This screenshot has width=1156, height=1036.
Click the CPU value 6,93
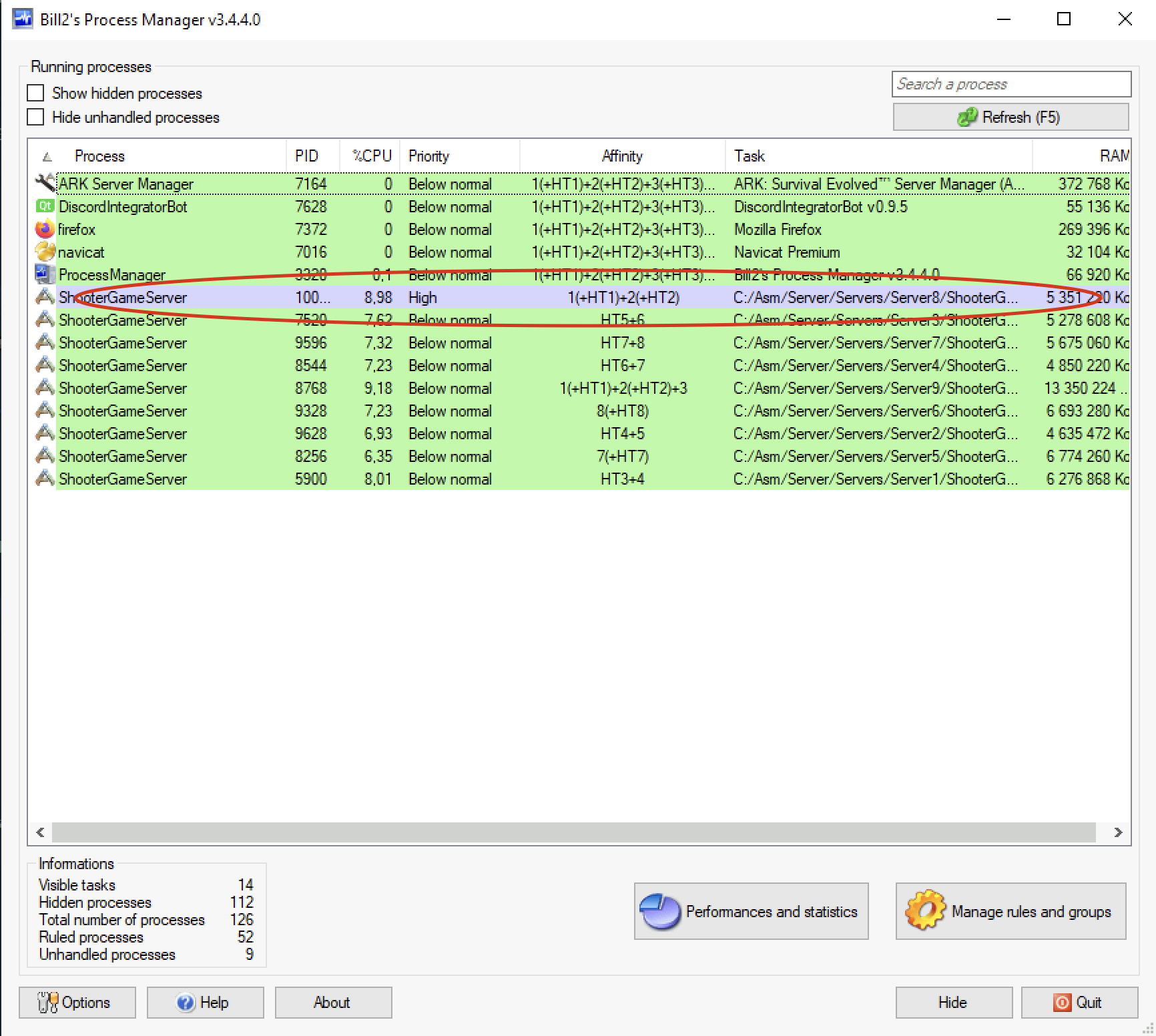(378, 433)
